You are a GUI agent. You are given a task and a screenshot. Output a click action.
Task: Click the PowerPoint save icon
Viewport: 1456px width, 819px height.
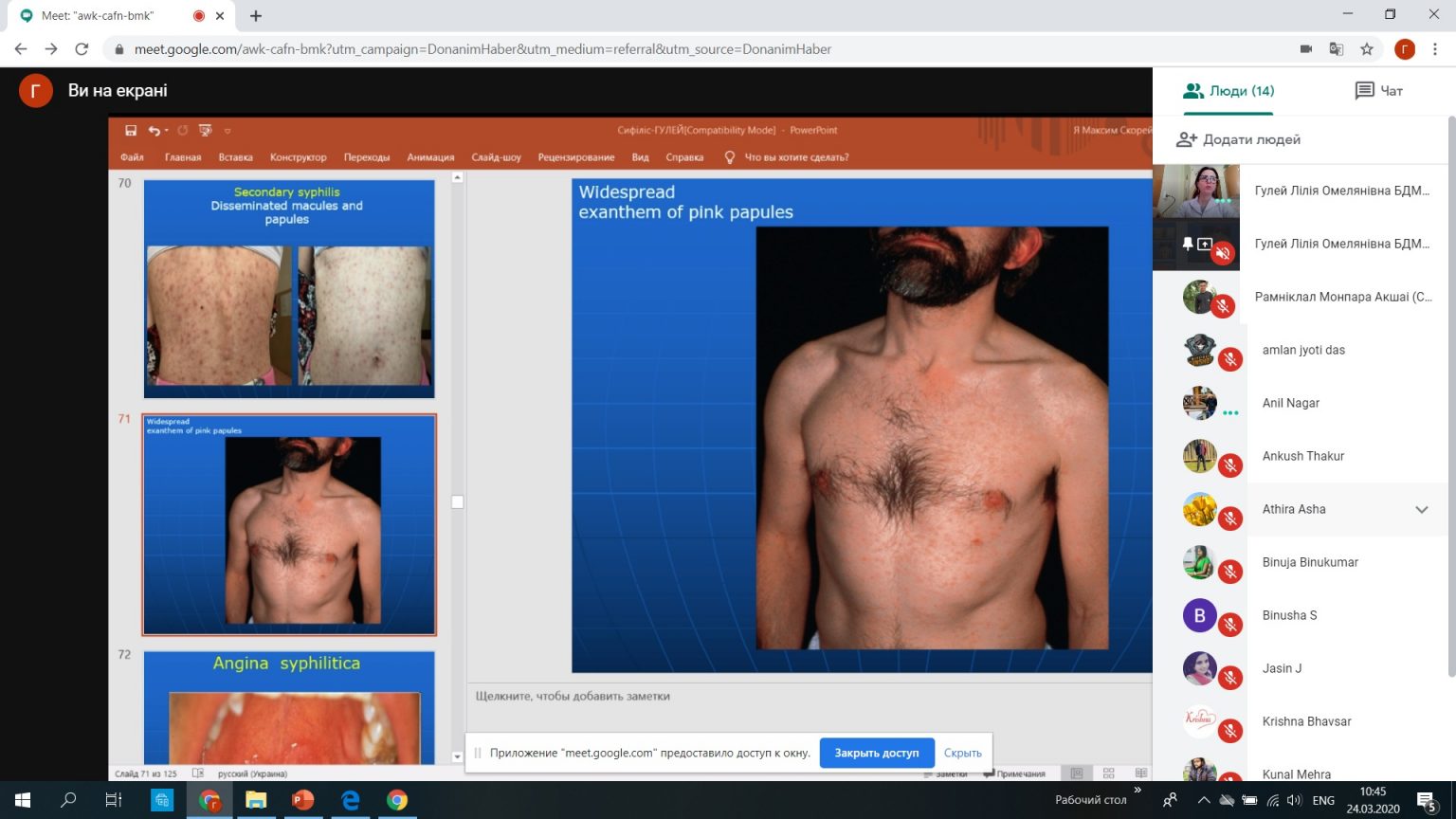tap(131, 131)
